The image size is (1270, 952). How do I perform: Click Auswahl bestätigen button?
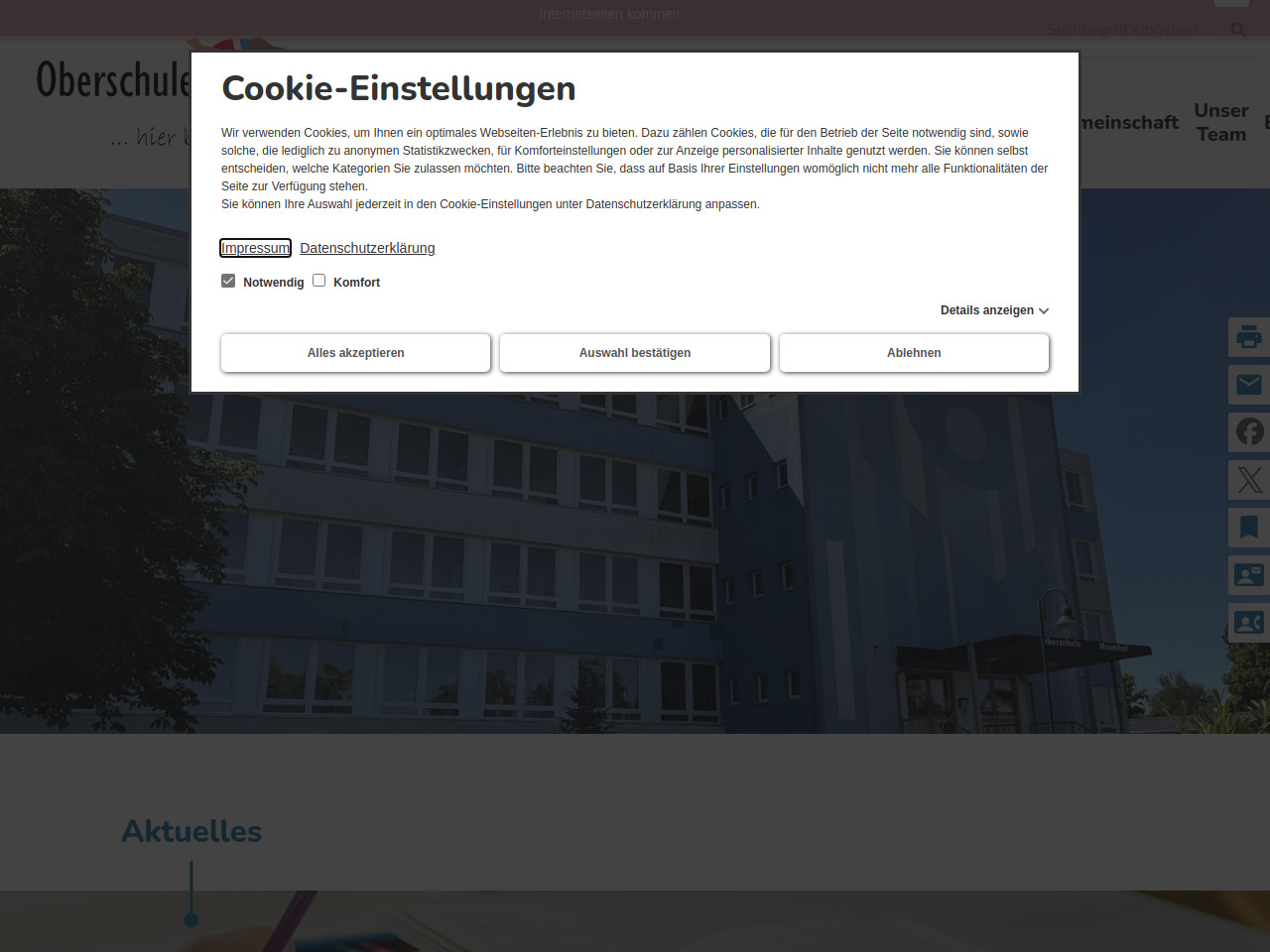point(635,353)
